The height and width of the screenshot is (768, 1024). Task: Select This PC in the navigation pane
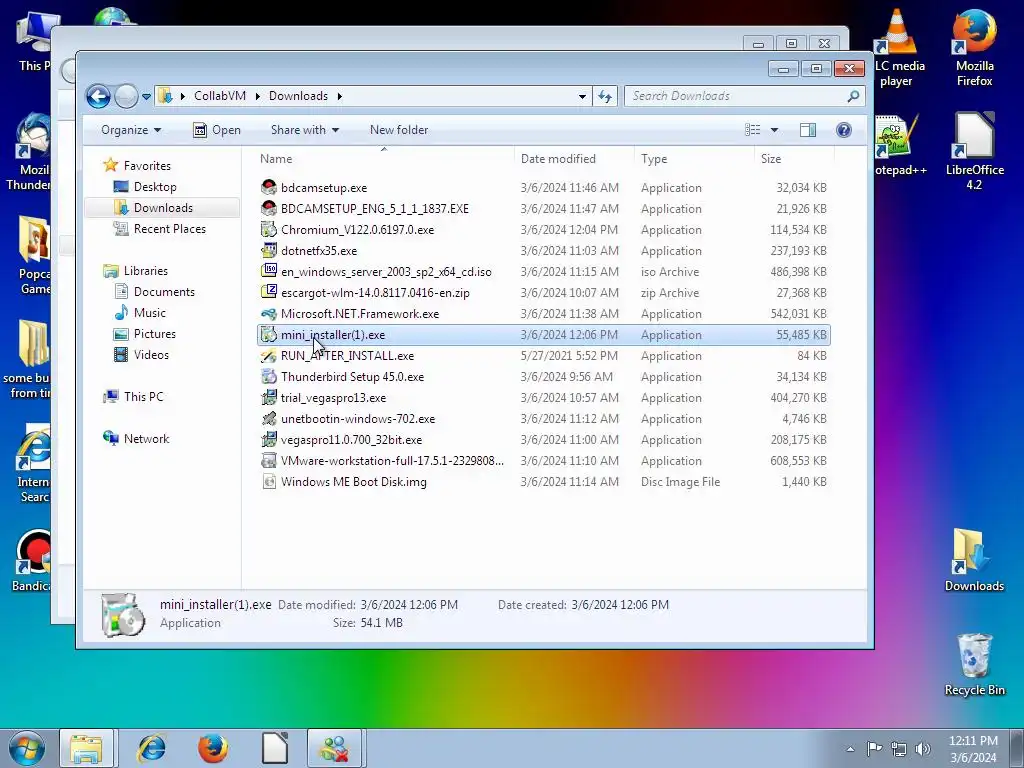tap(143, 396)
